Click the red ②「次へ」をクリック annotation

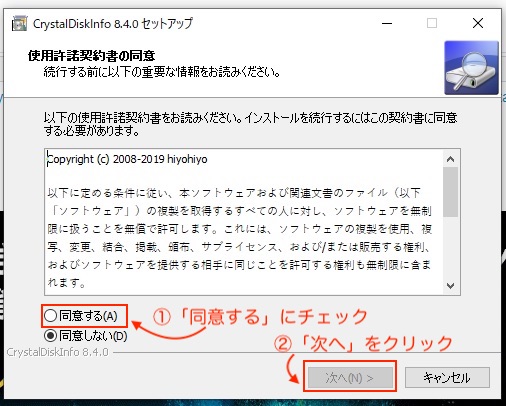coord(363,343)
